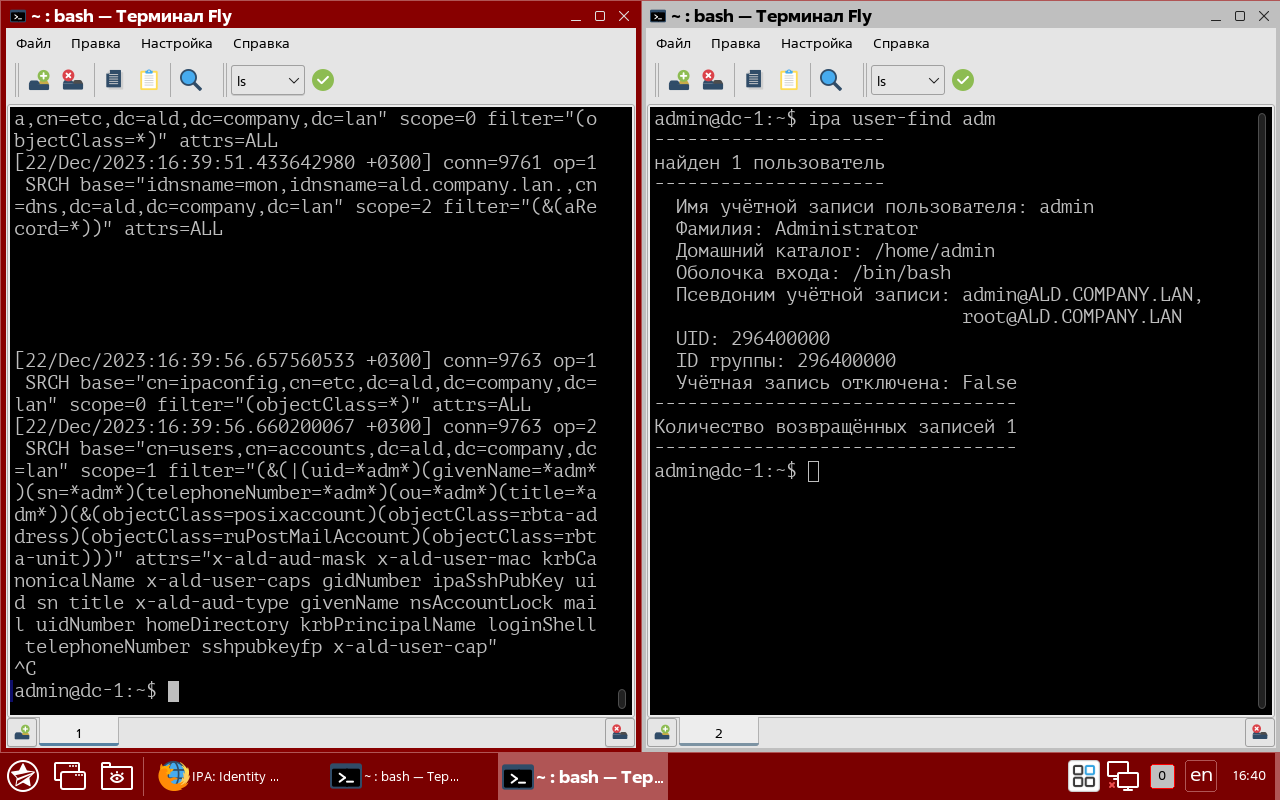Click 'ipa user-find adm' command text
1280x800 pixels.
click(902, 120)
